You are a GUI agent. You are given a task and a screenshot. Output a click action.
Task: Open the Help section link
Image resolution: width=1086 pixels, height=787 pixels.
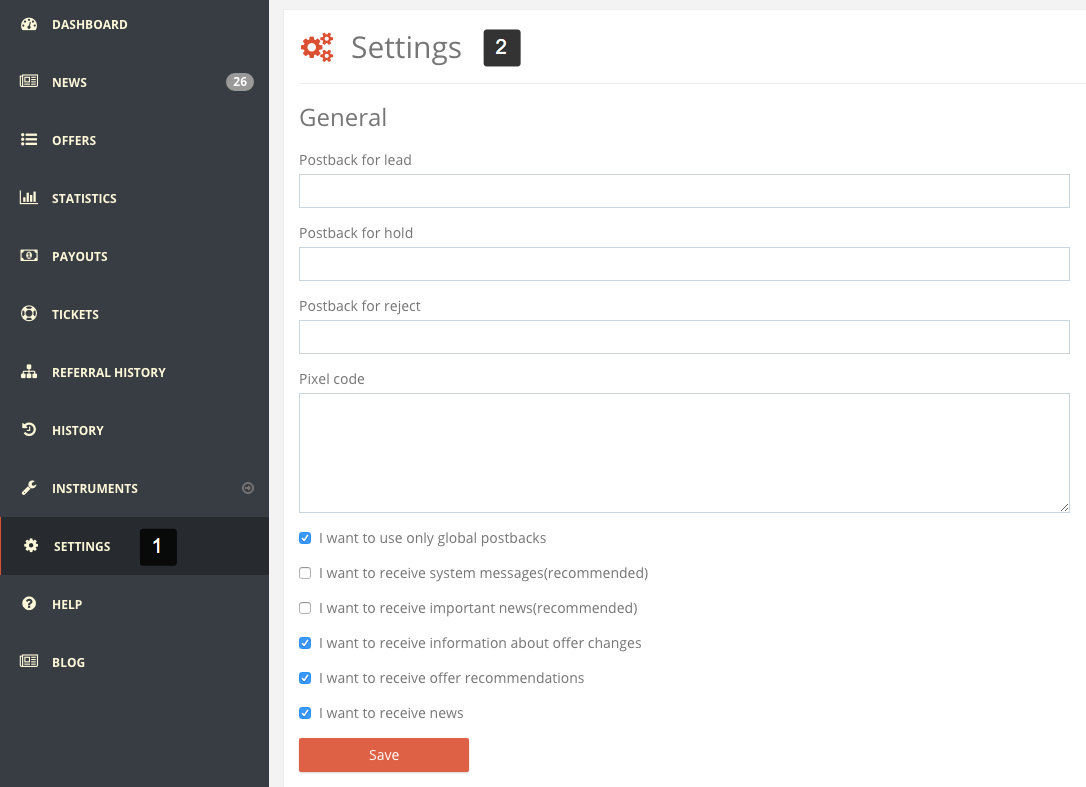[66, 604]
